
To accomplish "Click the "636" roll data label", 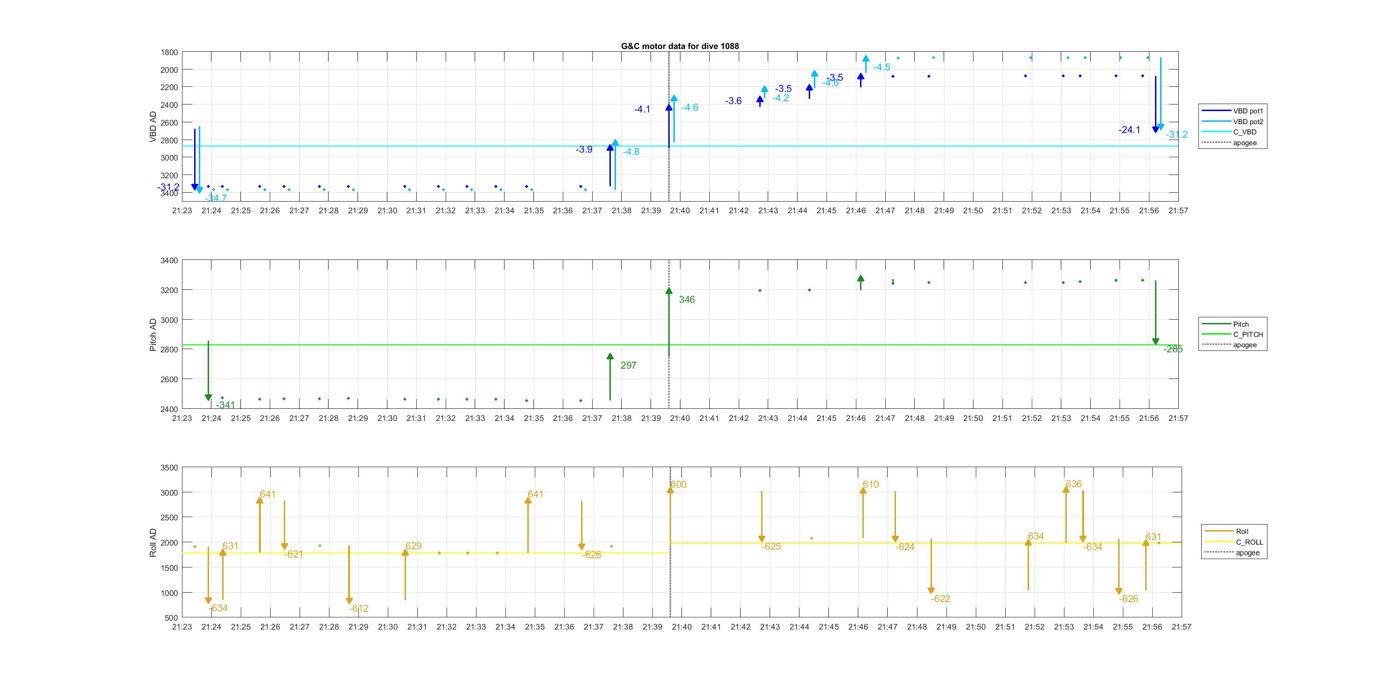I will coord(1074,485).
